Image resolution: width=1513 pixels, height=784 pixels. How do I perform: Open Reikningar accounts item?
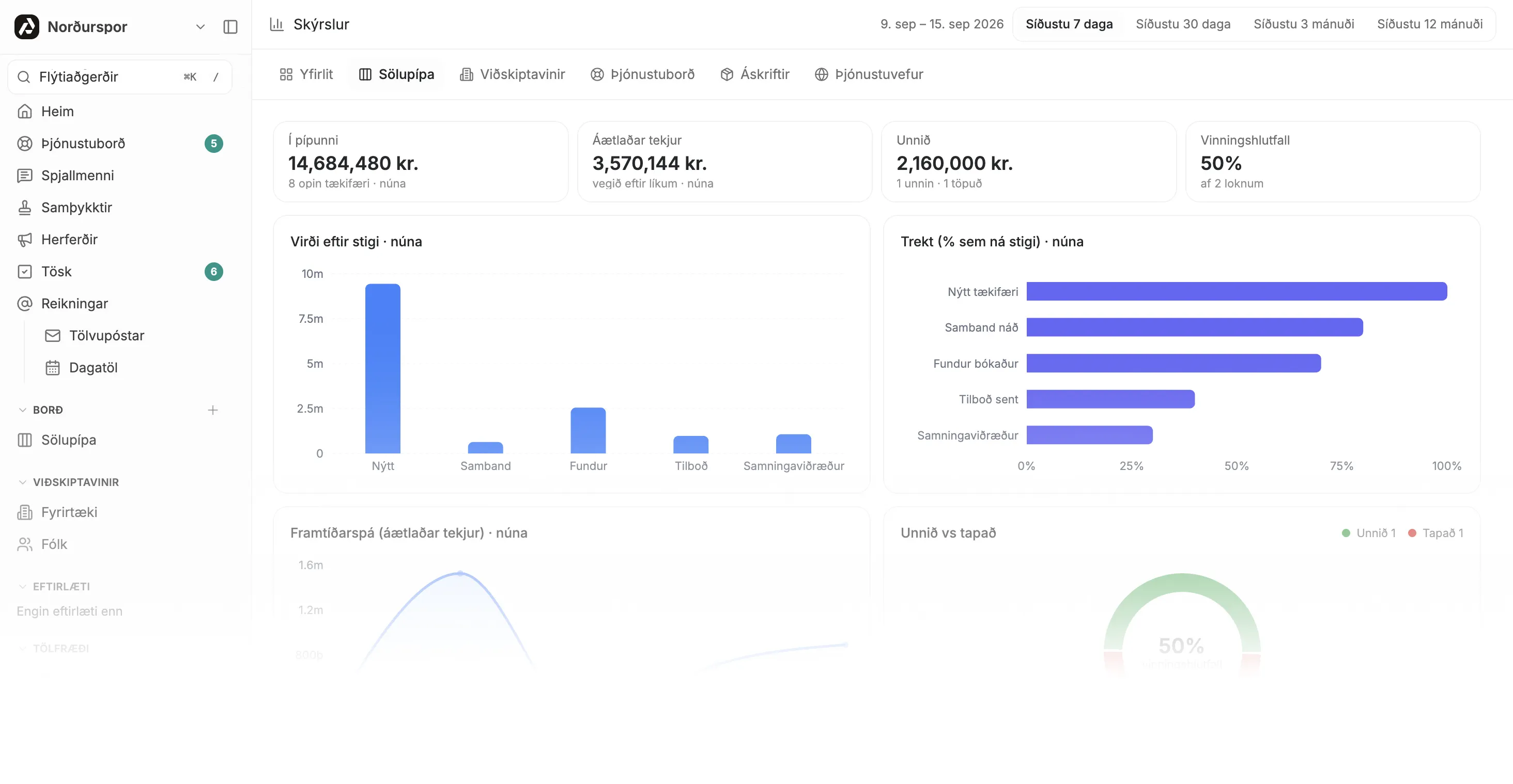tap(120, 303)
